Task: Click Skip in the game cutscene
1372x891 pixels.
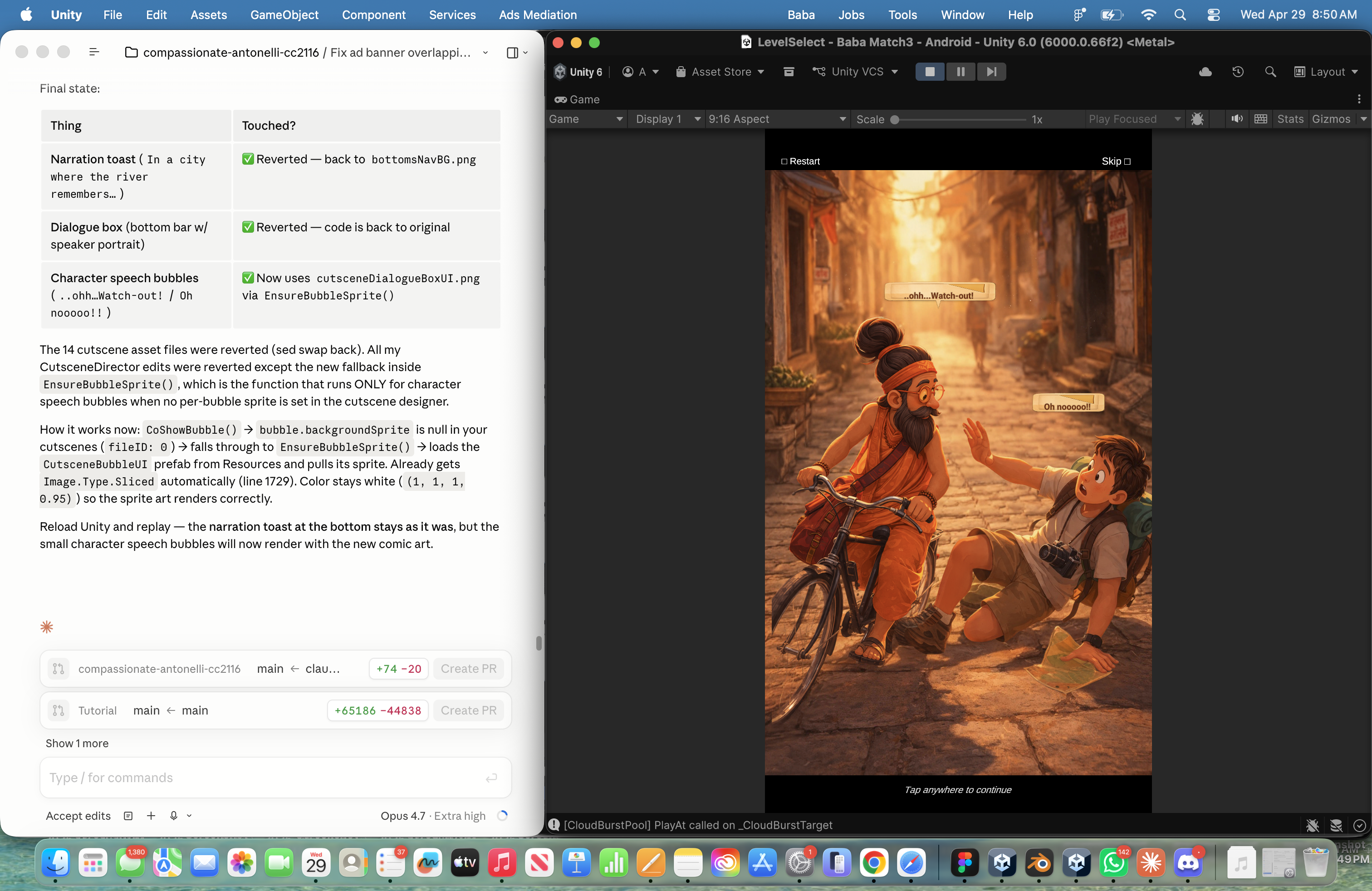Action: (x=1116, y=162)
